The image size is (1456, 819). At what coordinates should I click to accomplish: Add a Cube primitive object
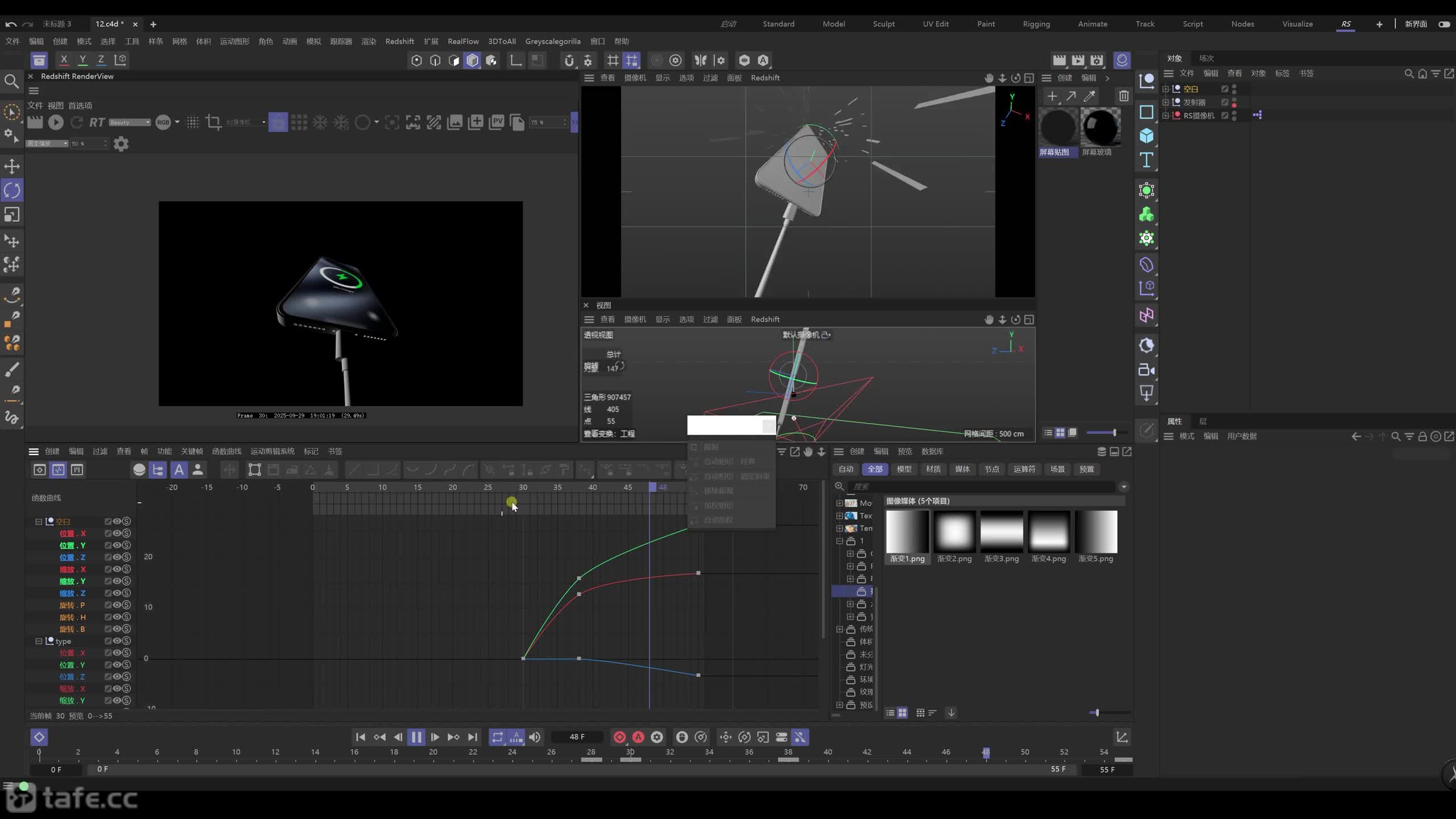click(x=1146, y=135)
